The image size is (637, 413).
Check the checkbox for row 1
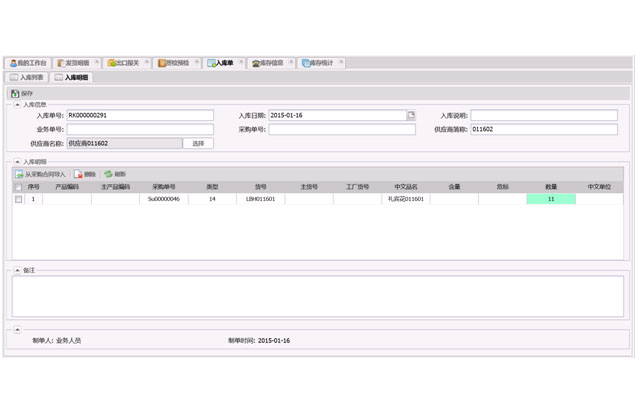(x=18, y=199)
